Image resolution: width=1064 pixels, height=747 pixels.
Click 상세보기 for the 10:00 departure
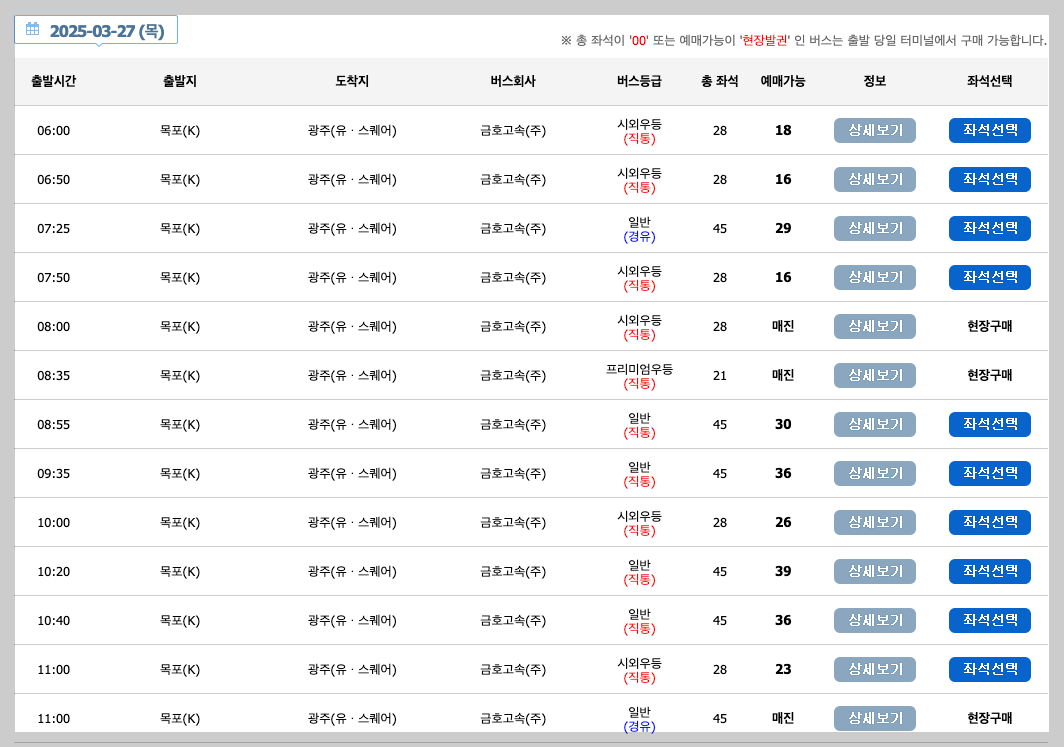(x=874, y=522)
